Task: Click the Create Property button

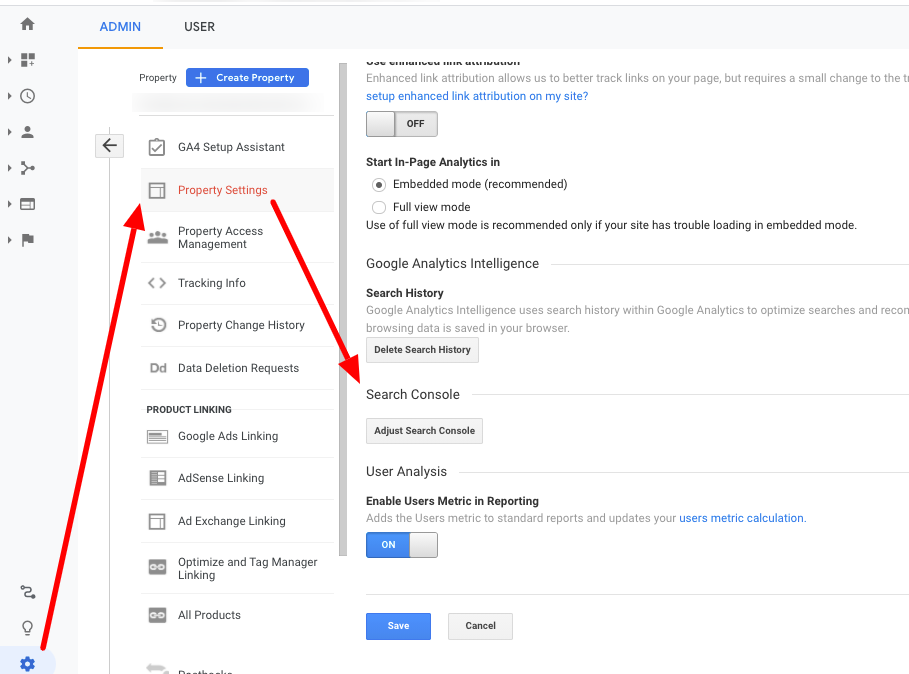Action: (246, 77)
